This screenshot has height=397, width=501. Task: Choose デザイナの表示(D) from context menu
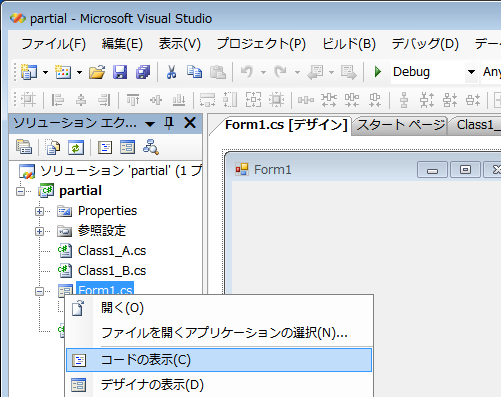click(x=219, y=385)
